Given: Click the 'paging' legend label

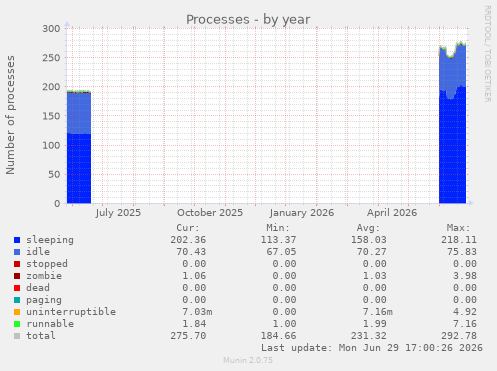Looking at the screenshot, I should [x=44, y=300].
